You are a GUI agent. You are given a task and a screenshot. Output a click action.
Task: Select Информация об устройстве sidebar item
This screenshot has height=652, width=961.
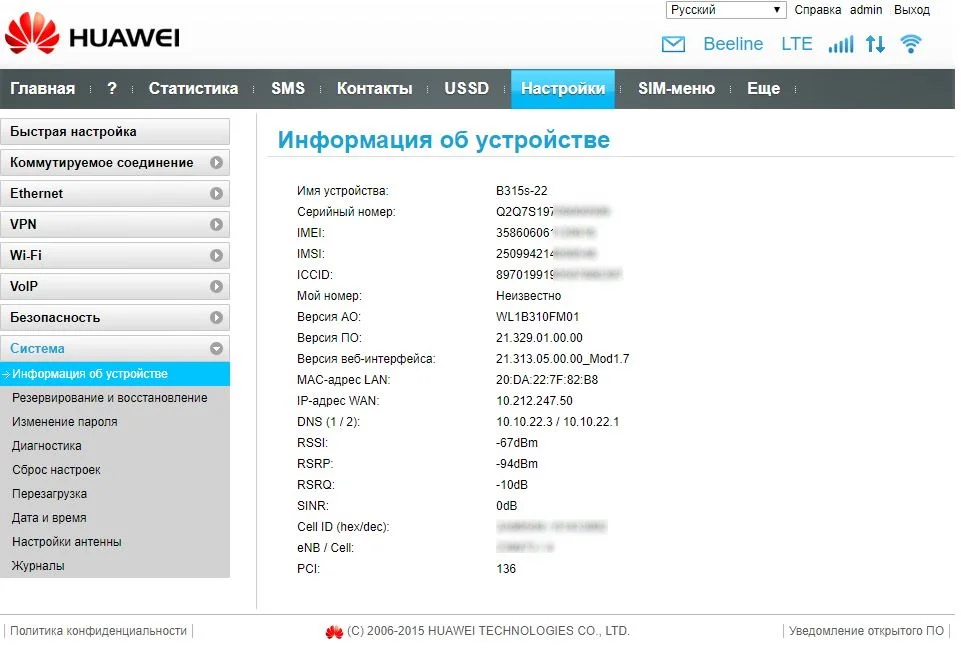tap(115, 374)
